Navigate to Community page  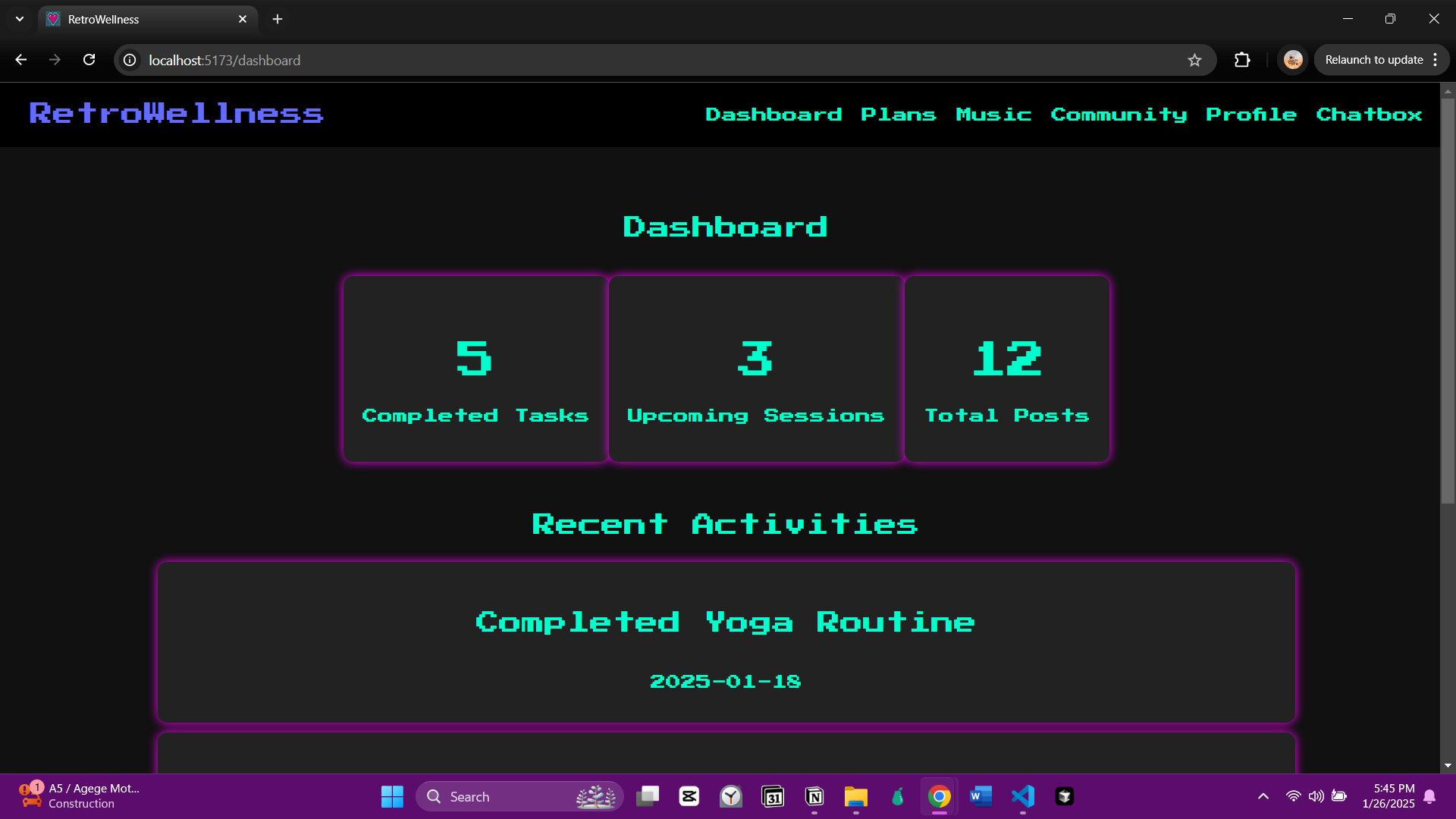[x=1119, y=115]
